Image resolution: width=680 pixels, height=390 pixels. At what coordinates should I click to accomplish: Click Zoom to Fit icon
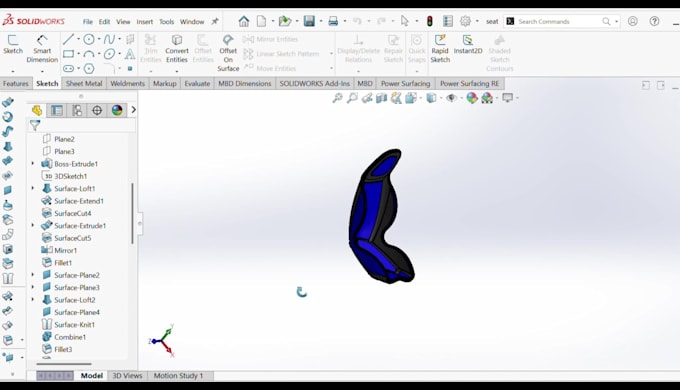pos(337,98)
